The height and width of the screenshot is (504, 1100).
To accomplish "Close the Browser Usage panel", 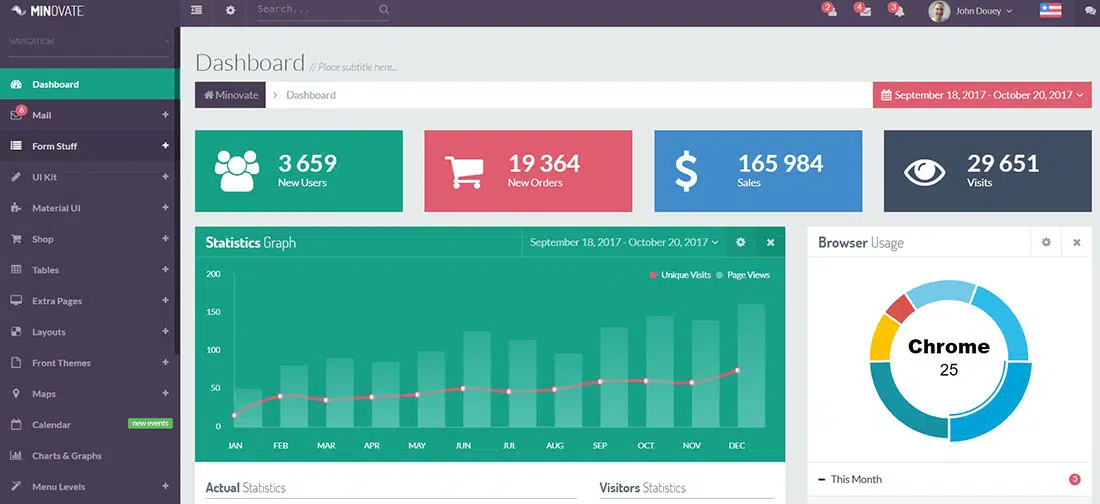I will click(x=1077, y=242).
